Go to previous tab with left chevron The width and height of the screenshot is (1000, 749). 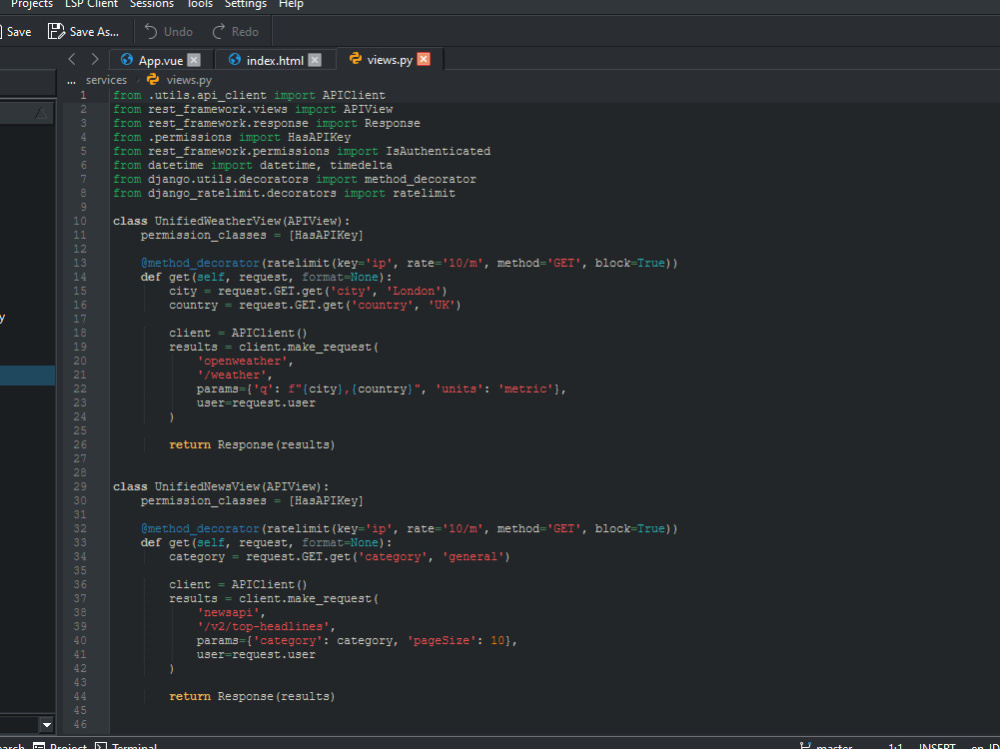(72, 59)
